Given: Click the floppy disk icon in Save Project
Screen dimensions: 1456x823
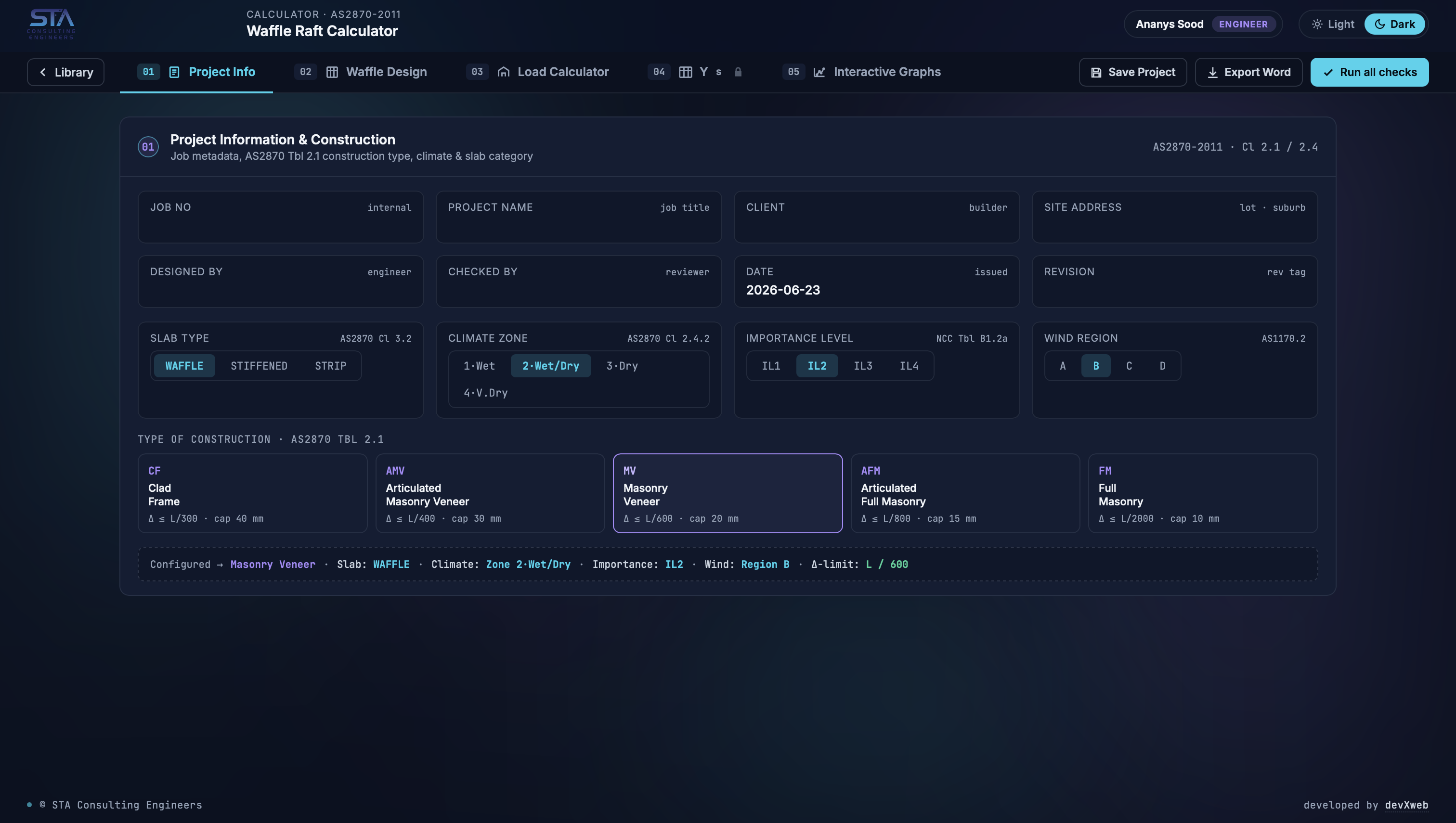Looking at the screenshot, I should [1096, 72].
